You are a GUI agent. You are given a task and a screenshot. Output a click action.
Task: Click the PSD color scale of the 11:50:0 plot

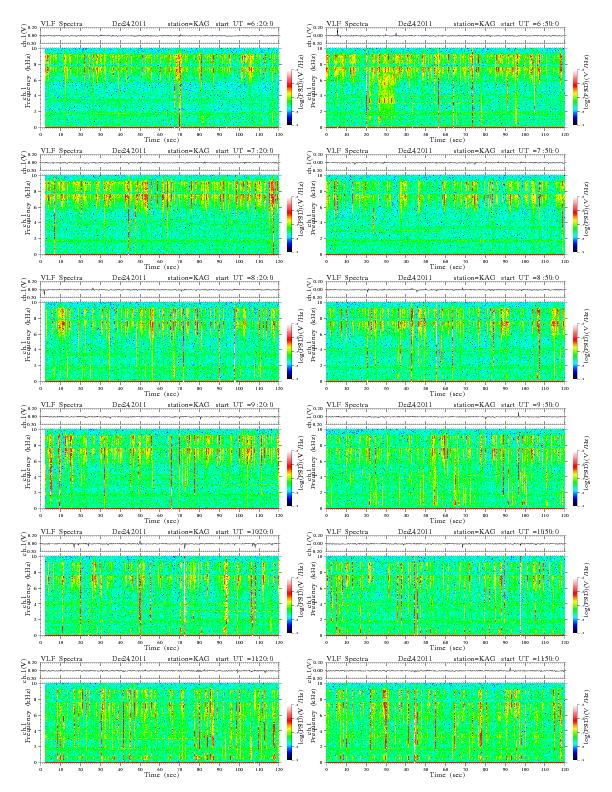tap(575, 733)
